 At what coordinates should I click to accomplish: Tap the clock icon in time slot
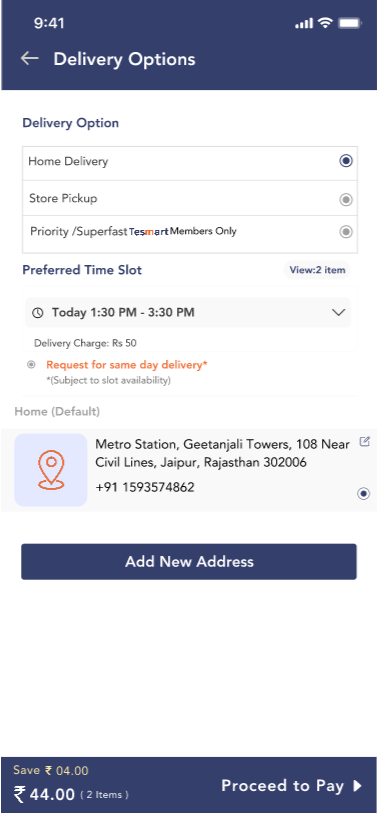pos(37,313)
